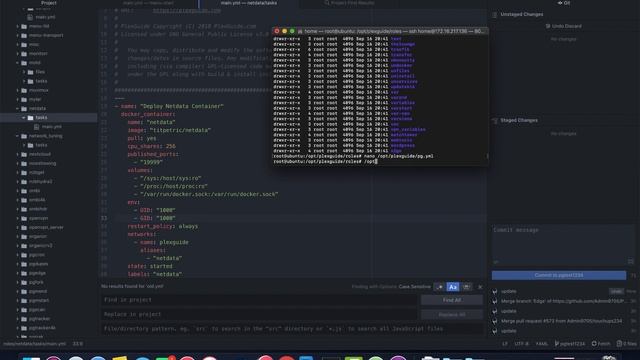This screenshot has width=640, height=360.
Task: Switch to the 'main.yml — netdata/tasks' editor tab
Action: point(249,3)
